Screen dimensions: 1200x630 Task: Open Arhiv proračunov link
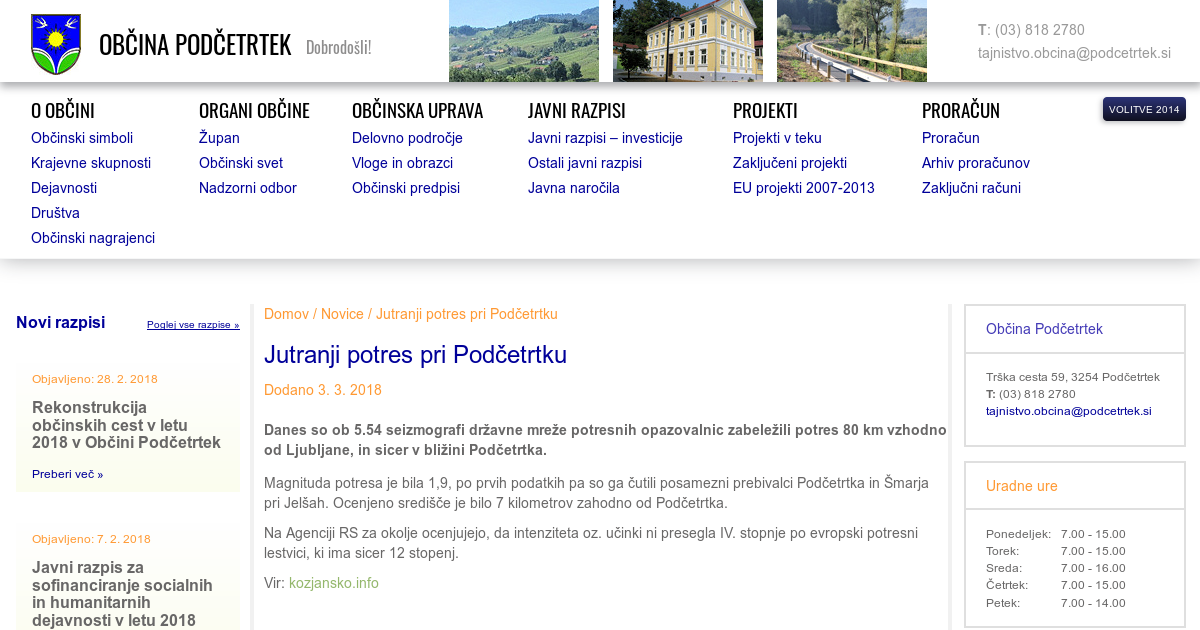click(x=975, y=163)
